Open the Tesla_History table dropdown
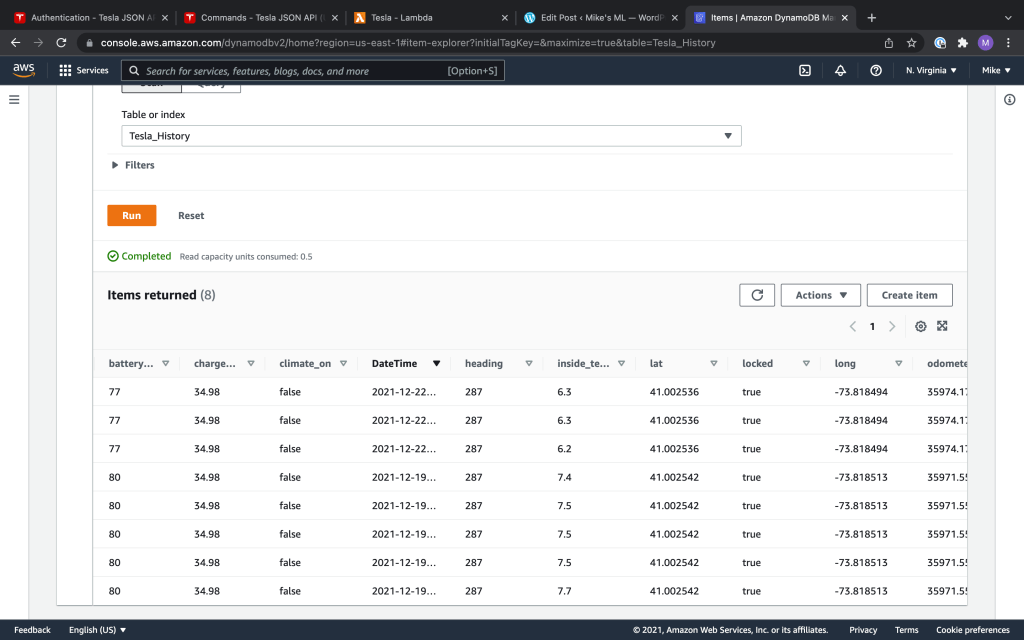Image resolution: width=1024 pixels, height=640 pixels. tap(431, 136)
